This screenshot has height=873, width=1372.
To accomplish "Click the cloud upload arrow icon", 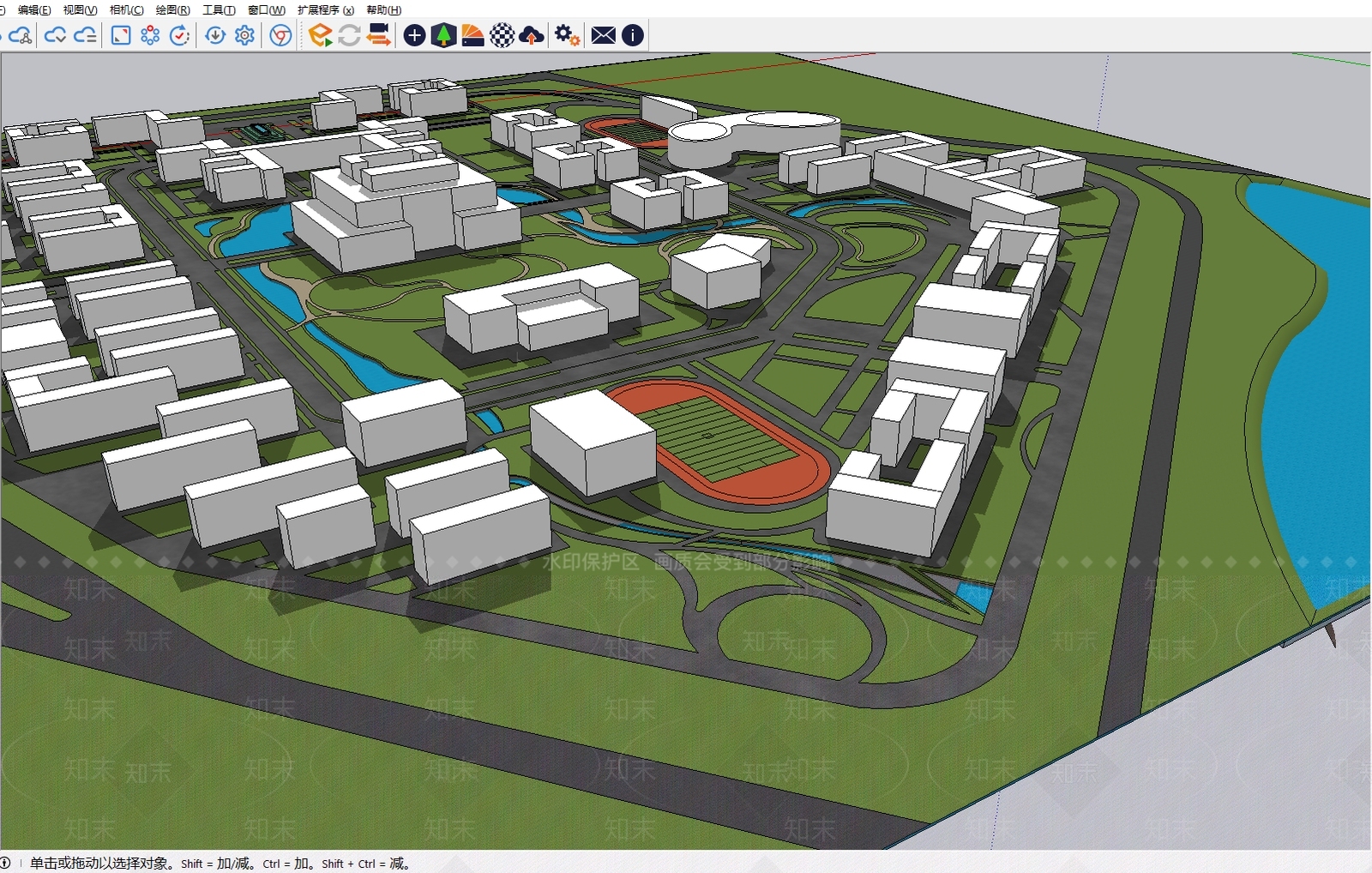I will tap(532, 35).
